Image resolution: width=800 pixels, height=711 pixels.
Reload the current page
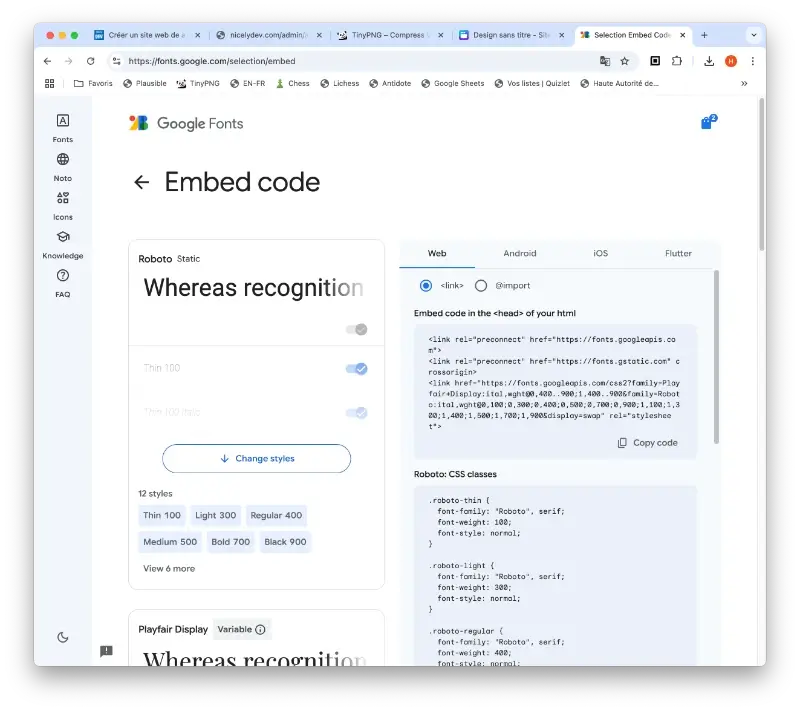pyautogui.click(x=90, y=61)
